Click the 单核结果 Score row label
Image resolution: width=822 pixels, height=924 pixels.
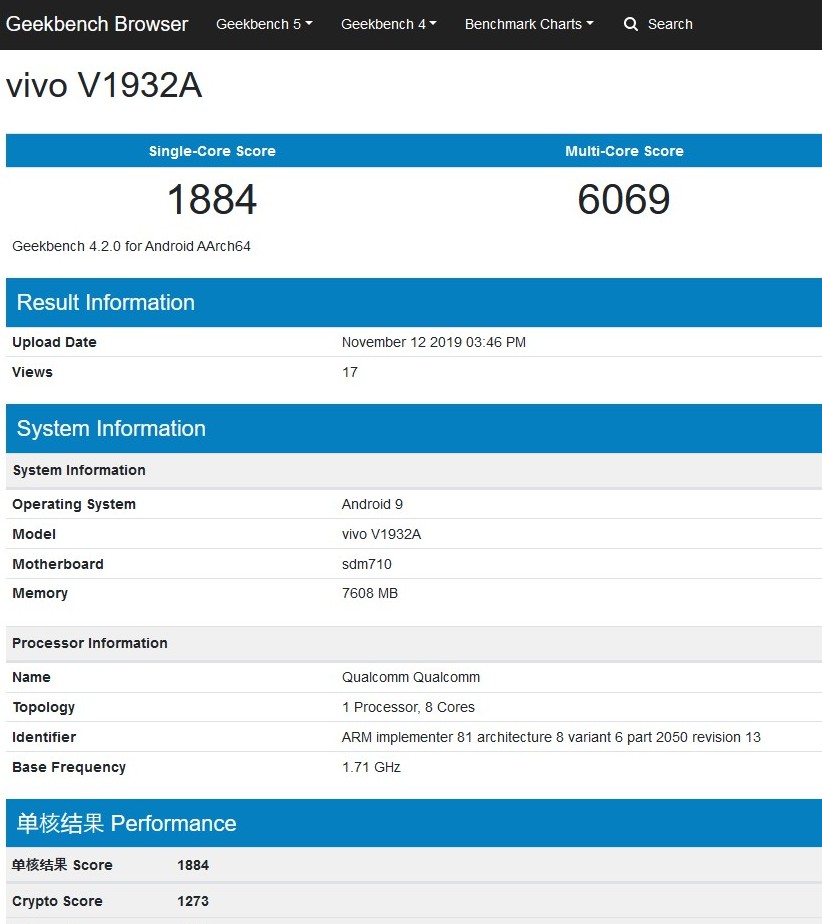tap(62, 865)
